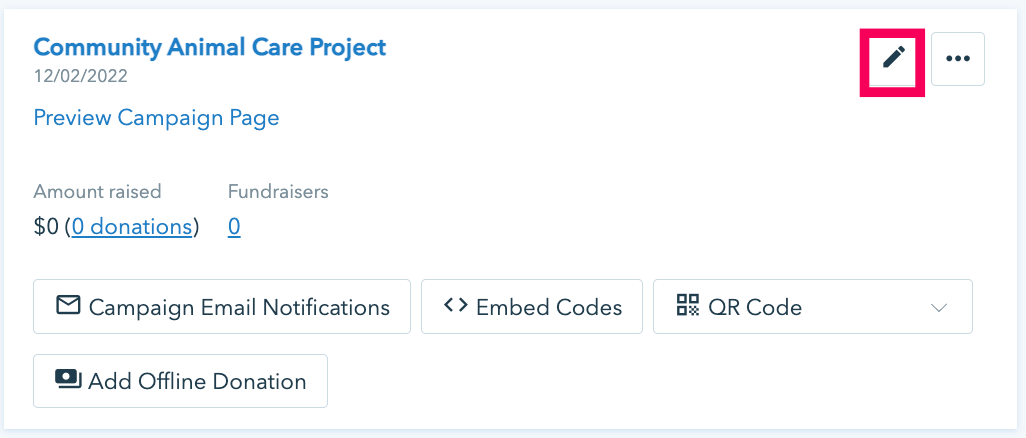
Task: Open Community Animal Care Project campaign
Action: 209,47
